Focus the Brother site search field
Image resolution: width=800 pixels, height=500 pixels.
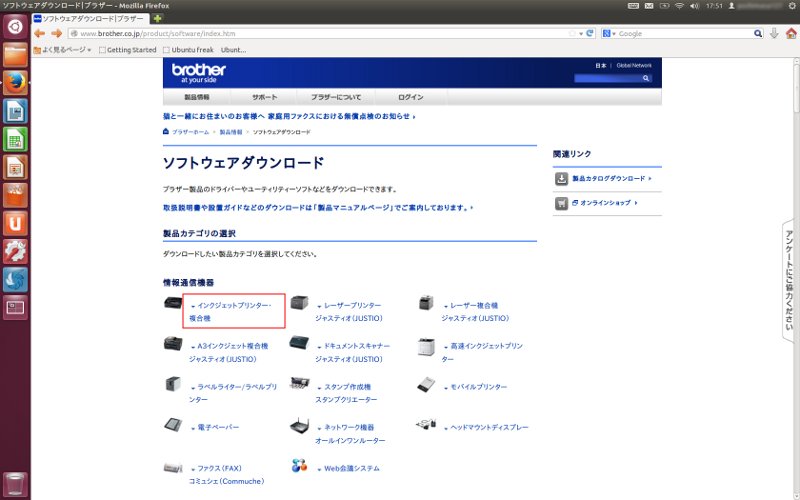608,78
